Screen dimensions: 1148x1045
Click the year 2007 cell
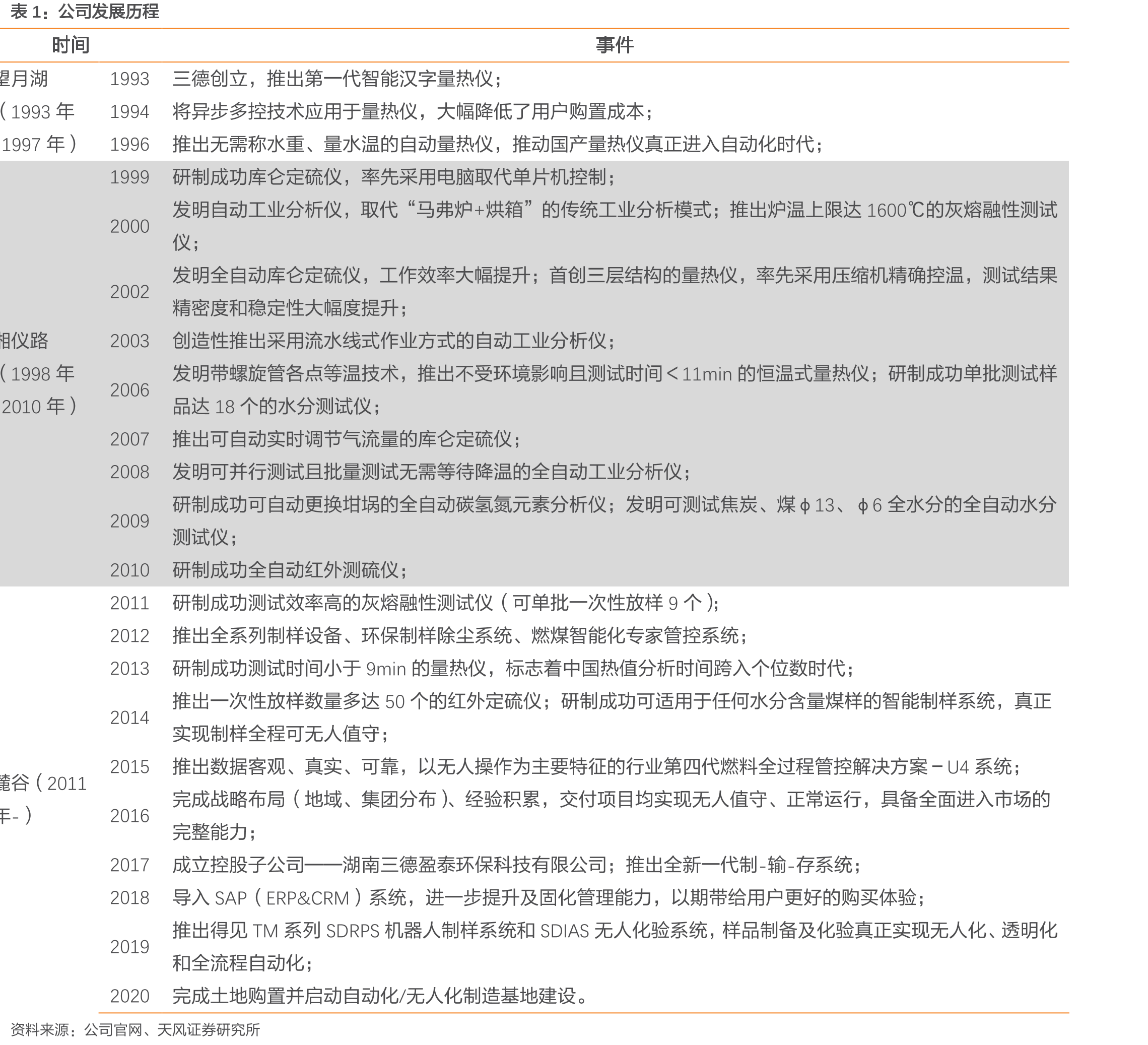[130, 440]
